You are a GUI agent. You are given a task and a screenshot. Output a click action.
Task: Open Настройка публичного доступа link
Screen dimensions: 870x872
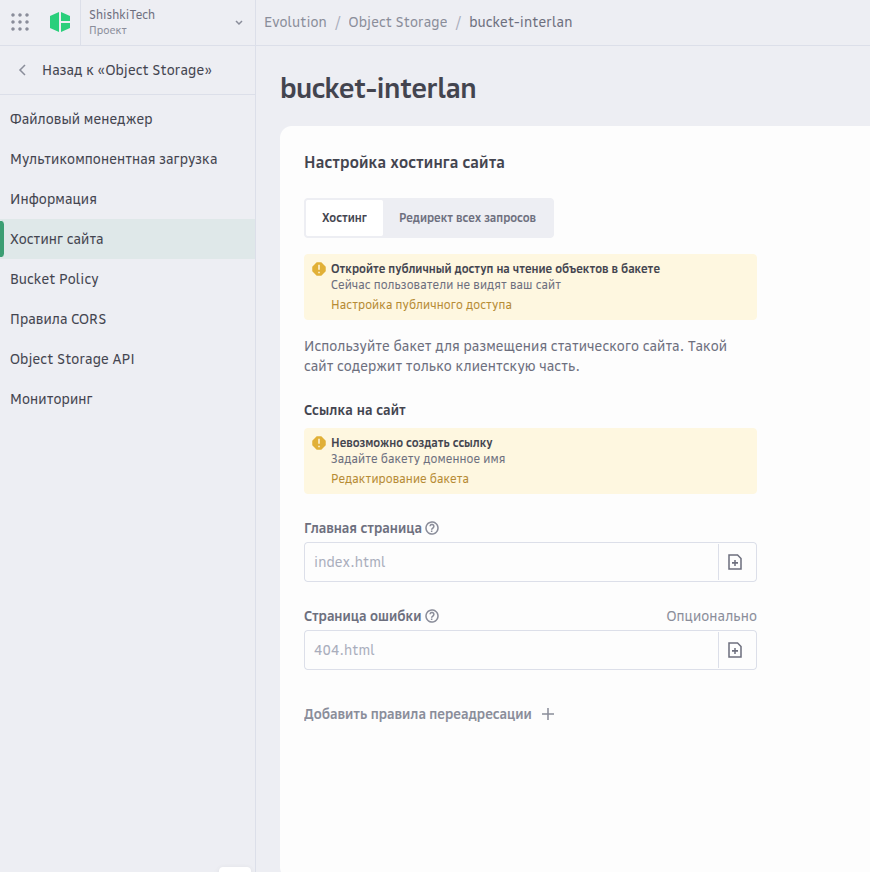tap(421, 305)
